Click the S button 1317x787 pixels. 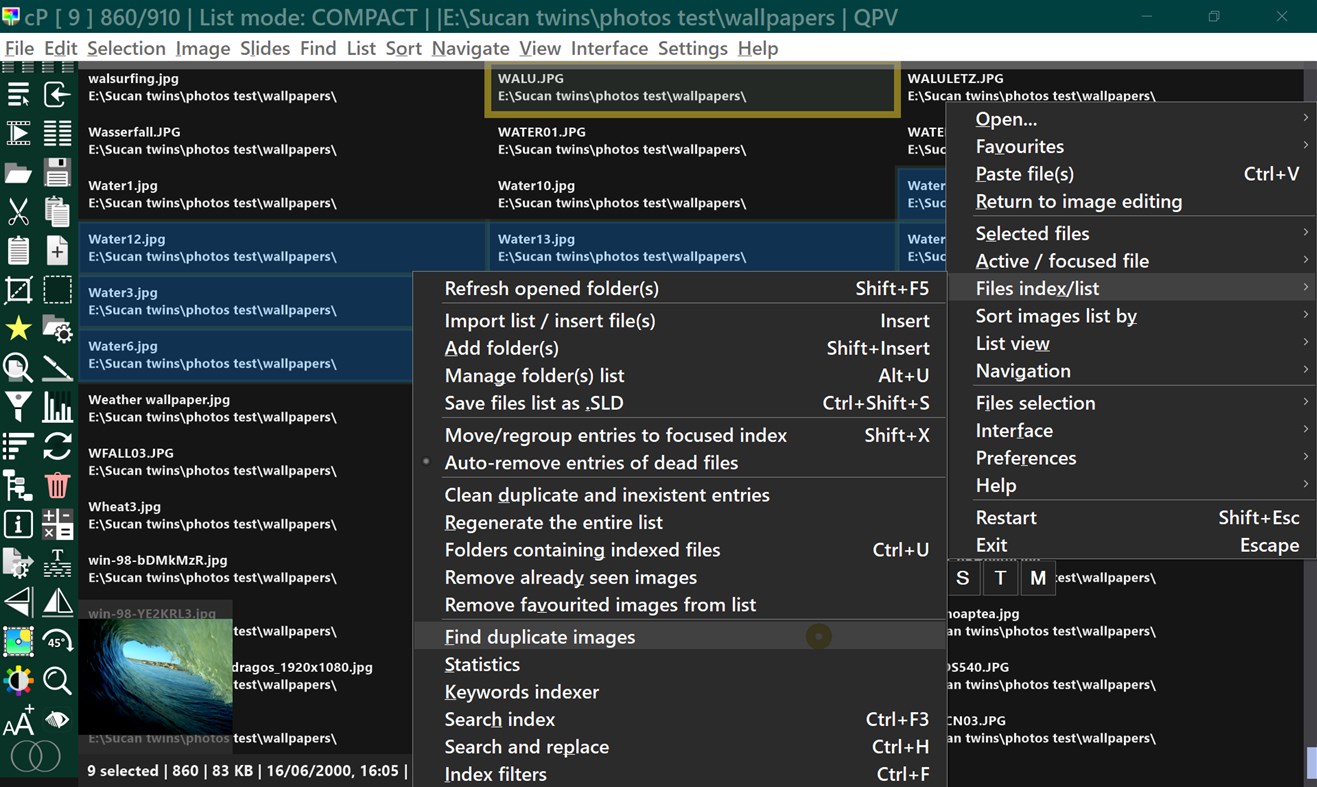click(963, 578)
